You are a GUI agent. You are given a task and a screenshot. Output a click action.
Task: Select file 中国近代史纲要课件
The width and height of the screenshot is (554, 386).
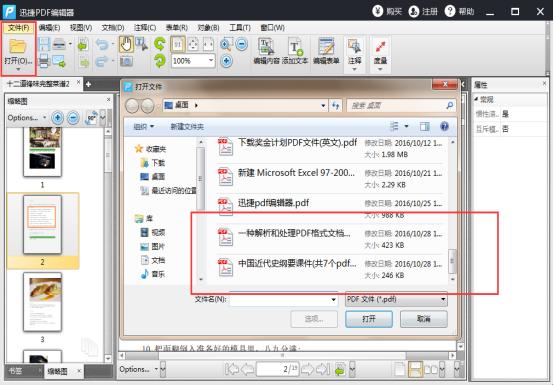(x=330, y=268)
